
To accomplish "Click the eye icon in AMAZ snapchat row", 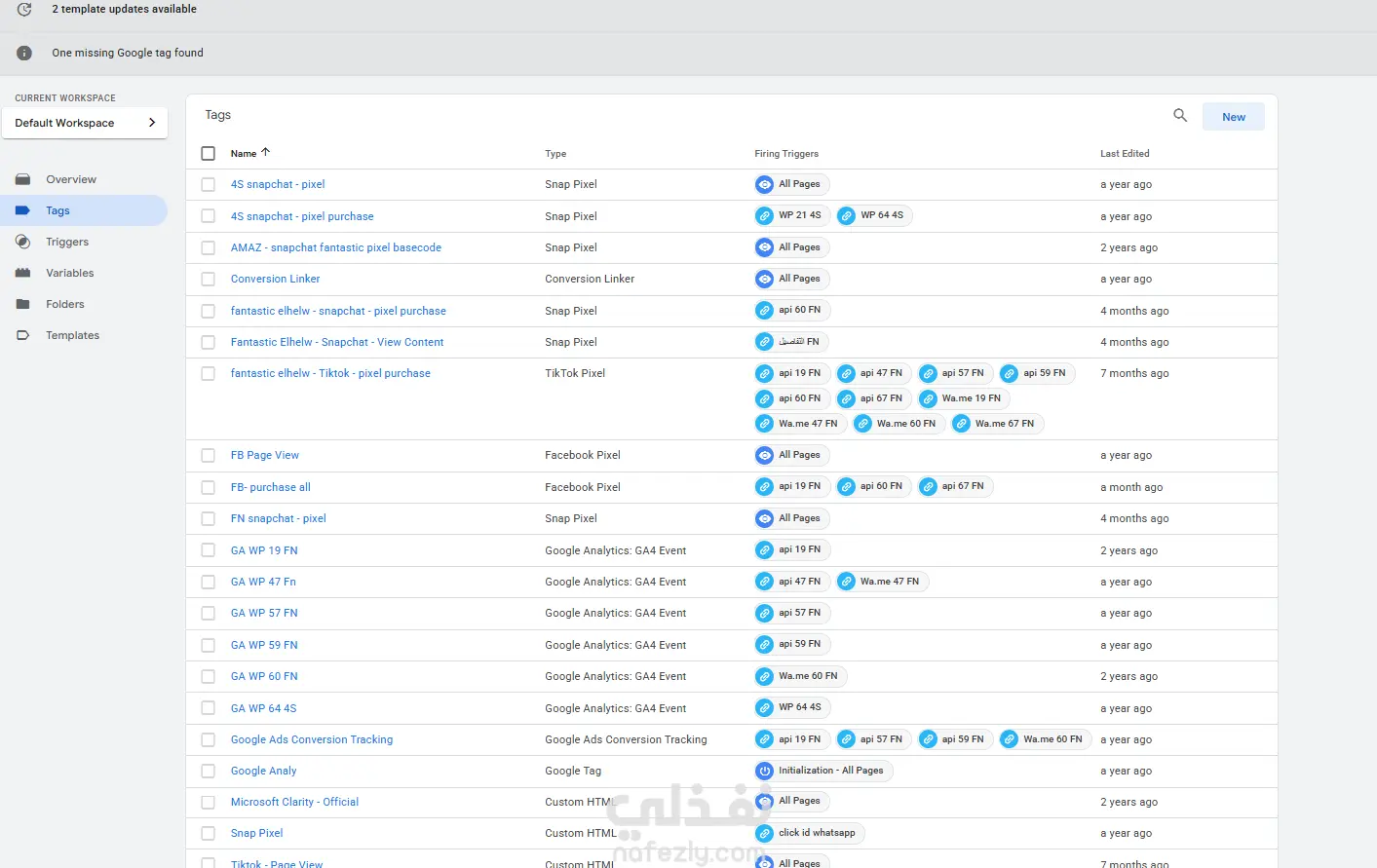I will 765,248.
